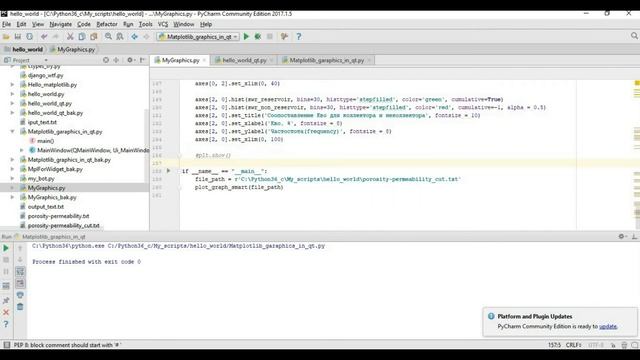Expand MainWindow class node in tree
This screenshot has width=640, height=360.
tap(22, 150)
